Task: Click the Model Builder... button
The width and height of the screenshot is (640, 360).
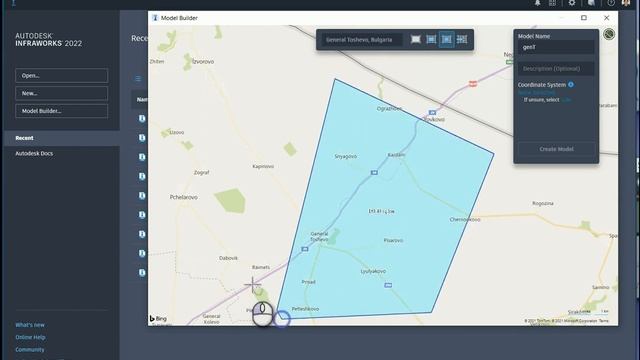Action: click(62, 111)
